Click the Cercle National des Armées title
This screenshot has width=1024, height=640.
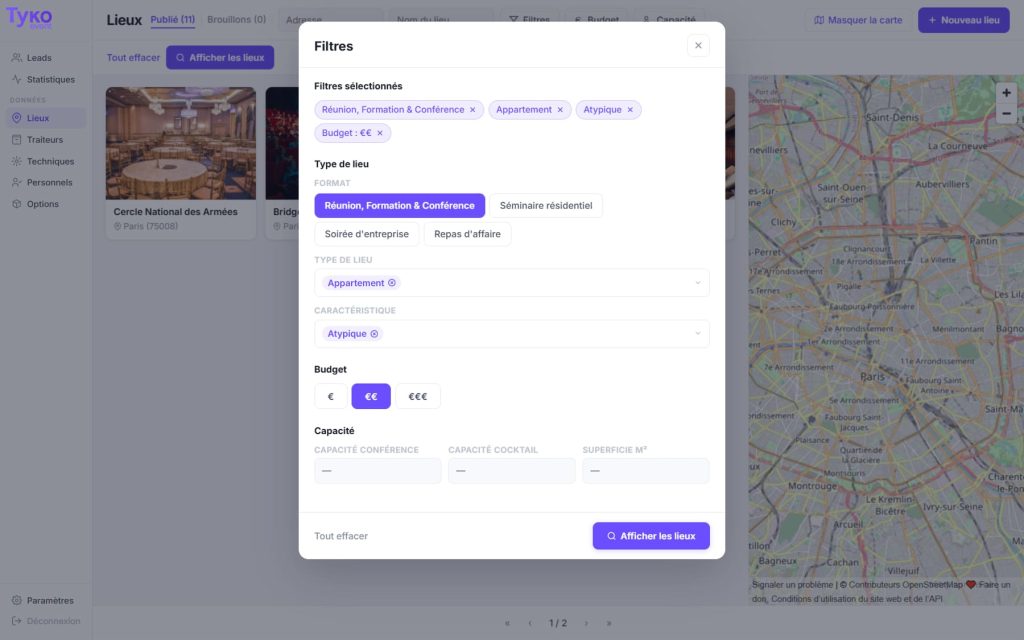(x=176, y=212)
